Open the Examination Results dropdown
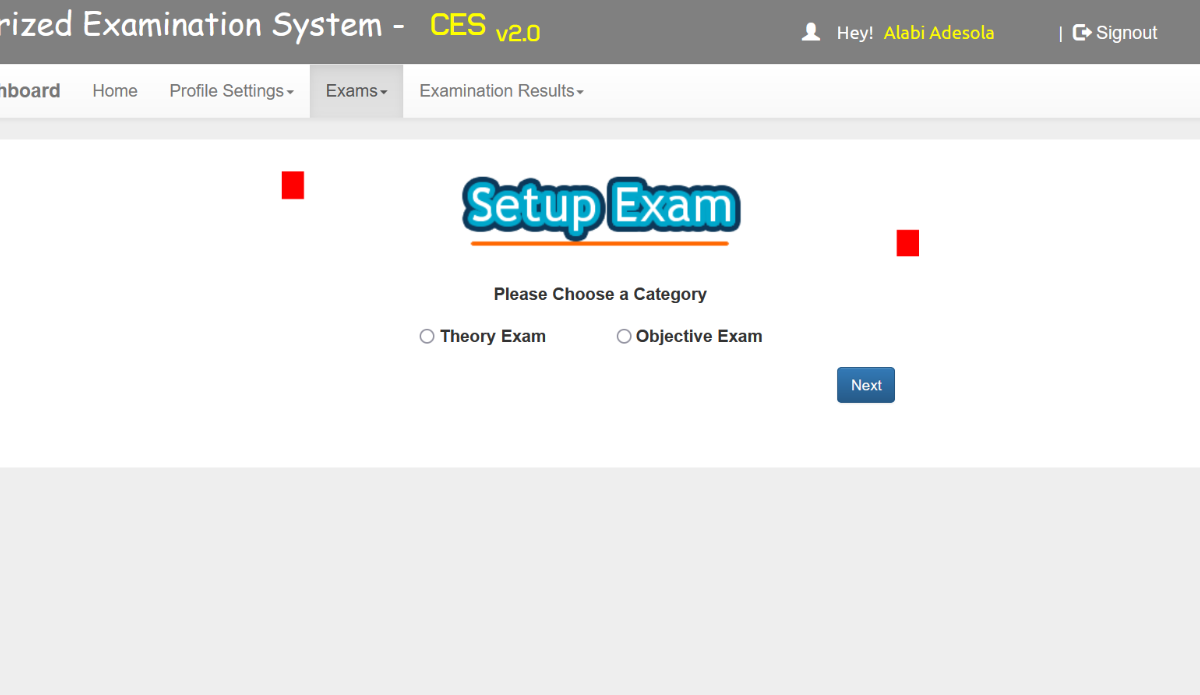 (501, 91)
